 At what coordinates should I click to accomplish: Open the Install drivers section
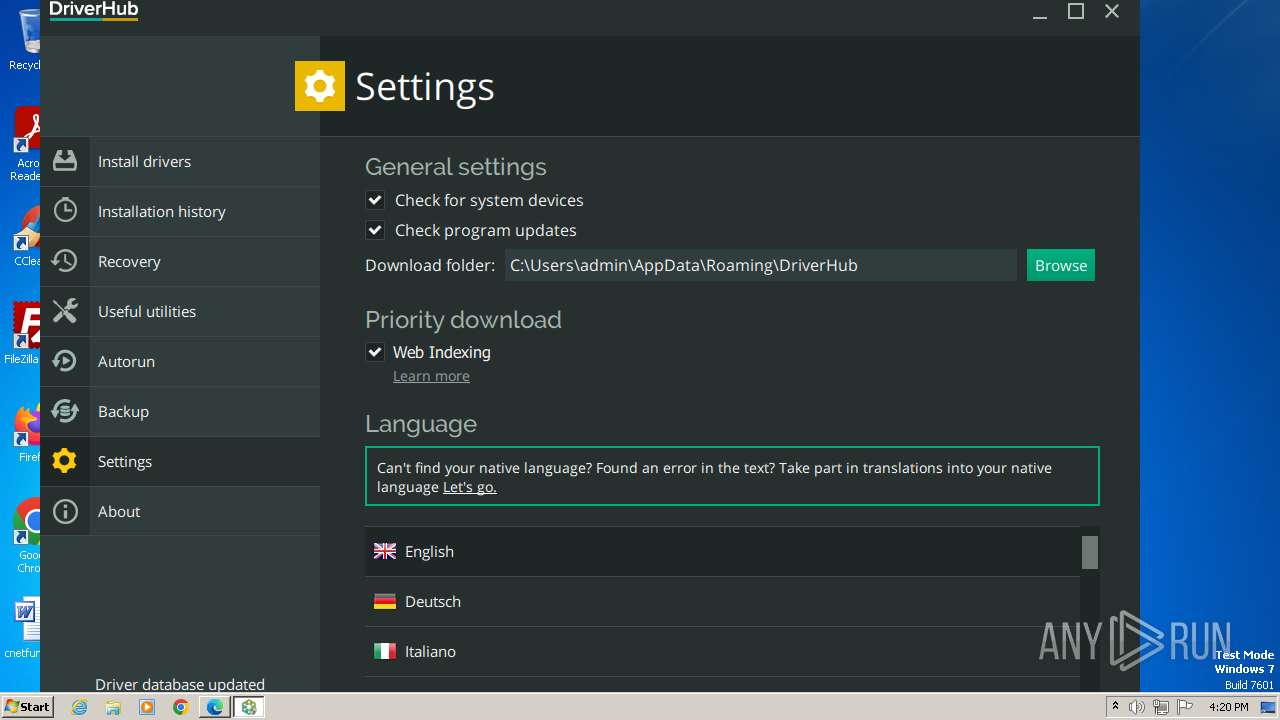tap(180, 161)
